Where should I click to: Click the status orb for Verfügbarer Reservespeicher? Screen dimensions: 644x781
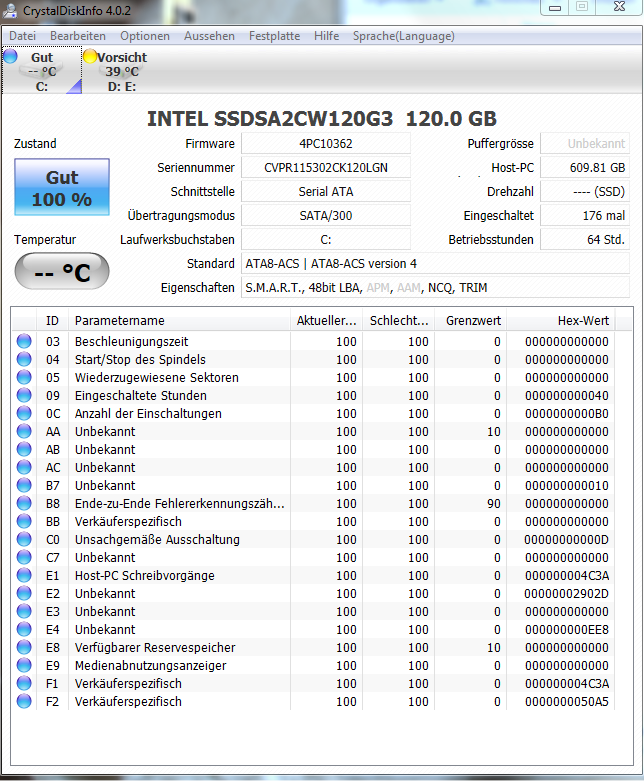point(24,647)
